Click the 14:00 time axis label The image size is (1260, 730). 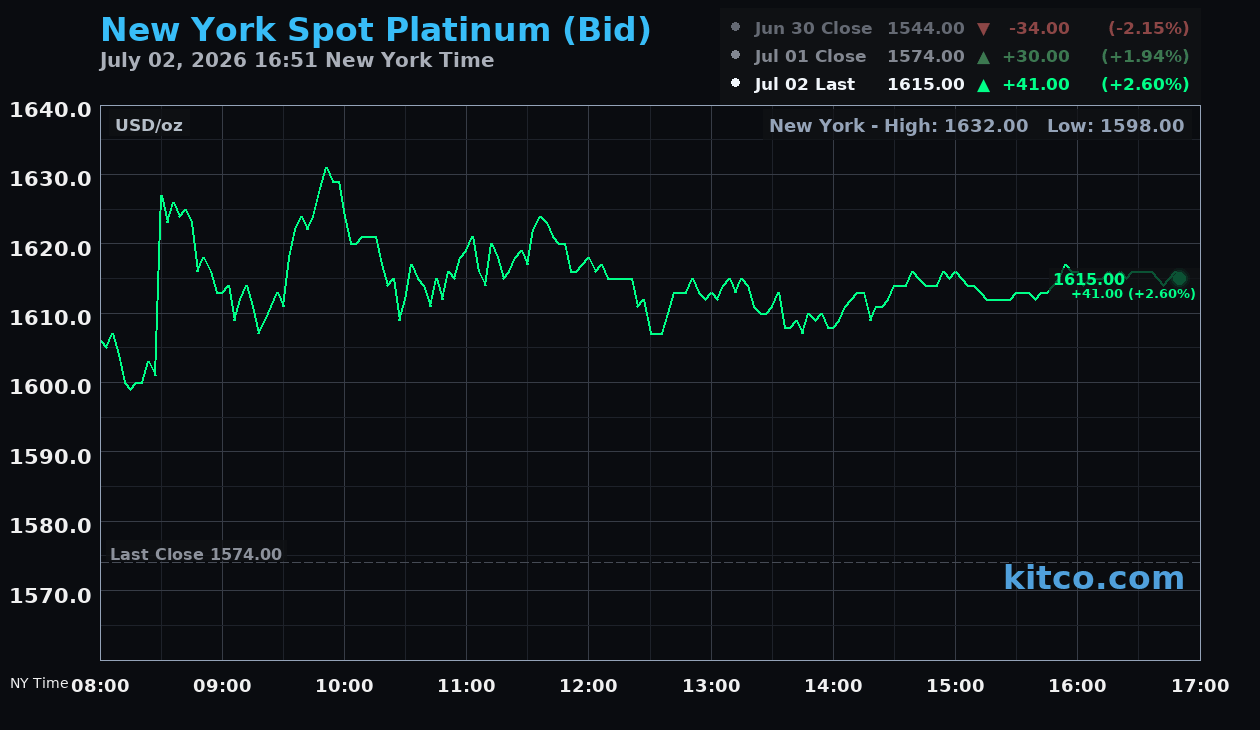tap(833, 686)
